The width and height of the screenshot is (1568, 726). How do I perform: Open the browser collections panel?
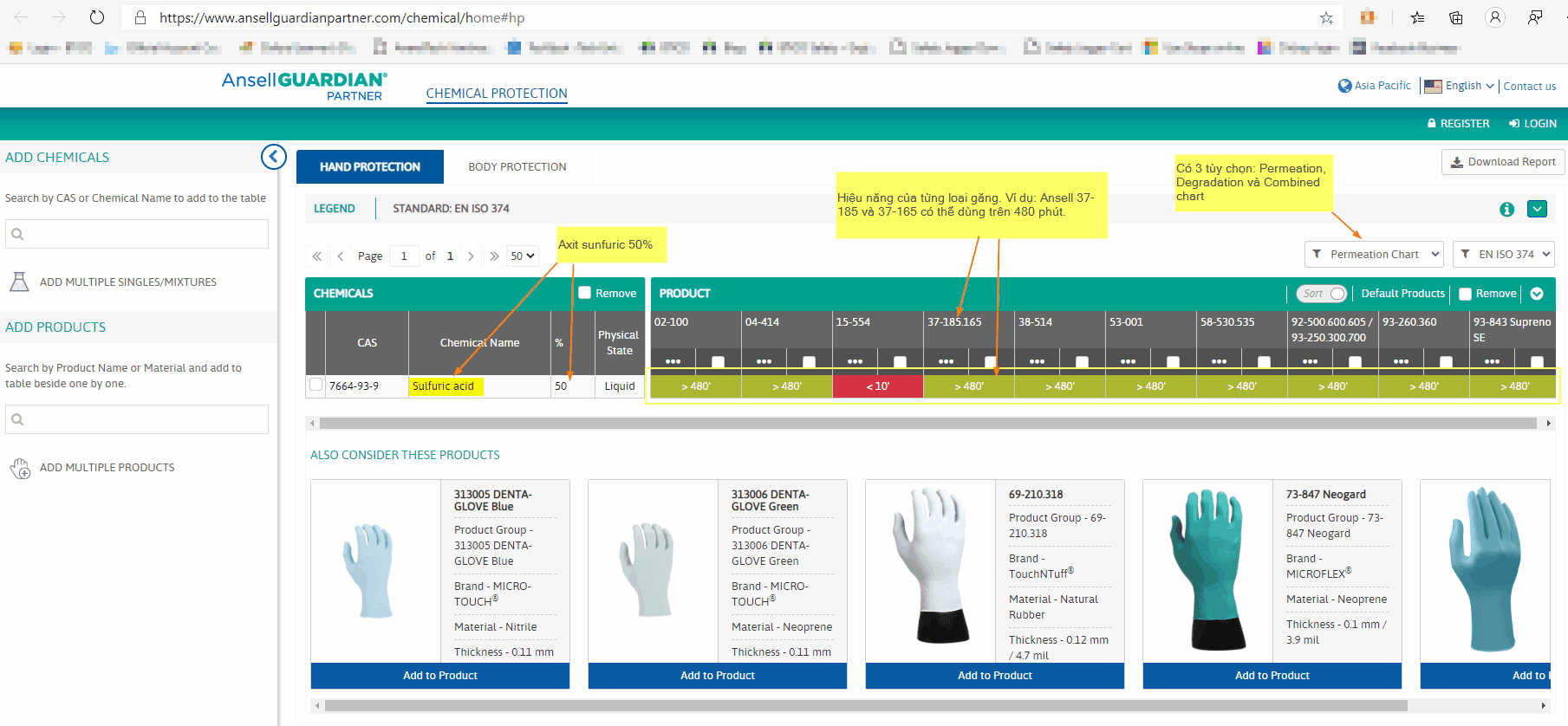pos(1456,17)
